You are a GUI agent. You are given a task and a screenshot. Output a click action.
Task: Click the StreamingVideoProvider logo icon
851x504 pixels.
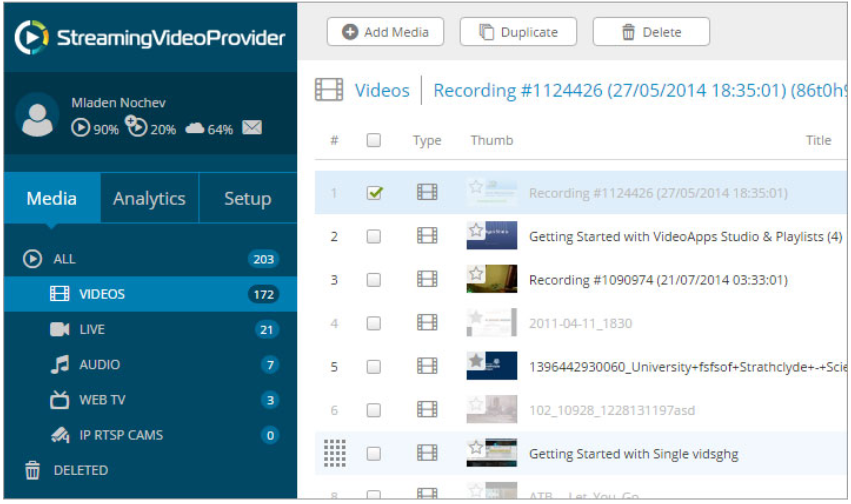point(31,37)
